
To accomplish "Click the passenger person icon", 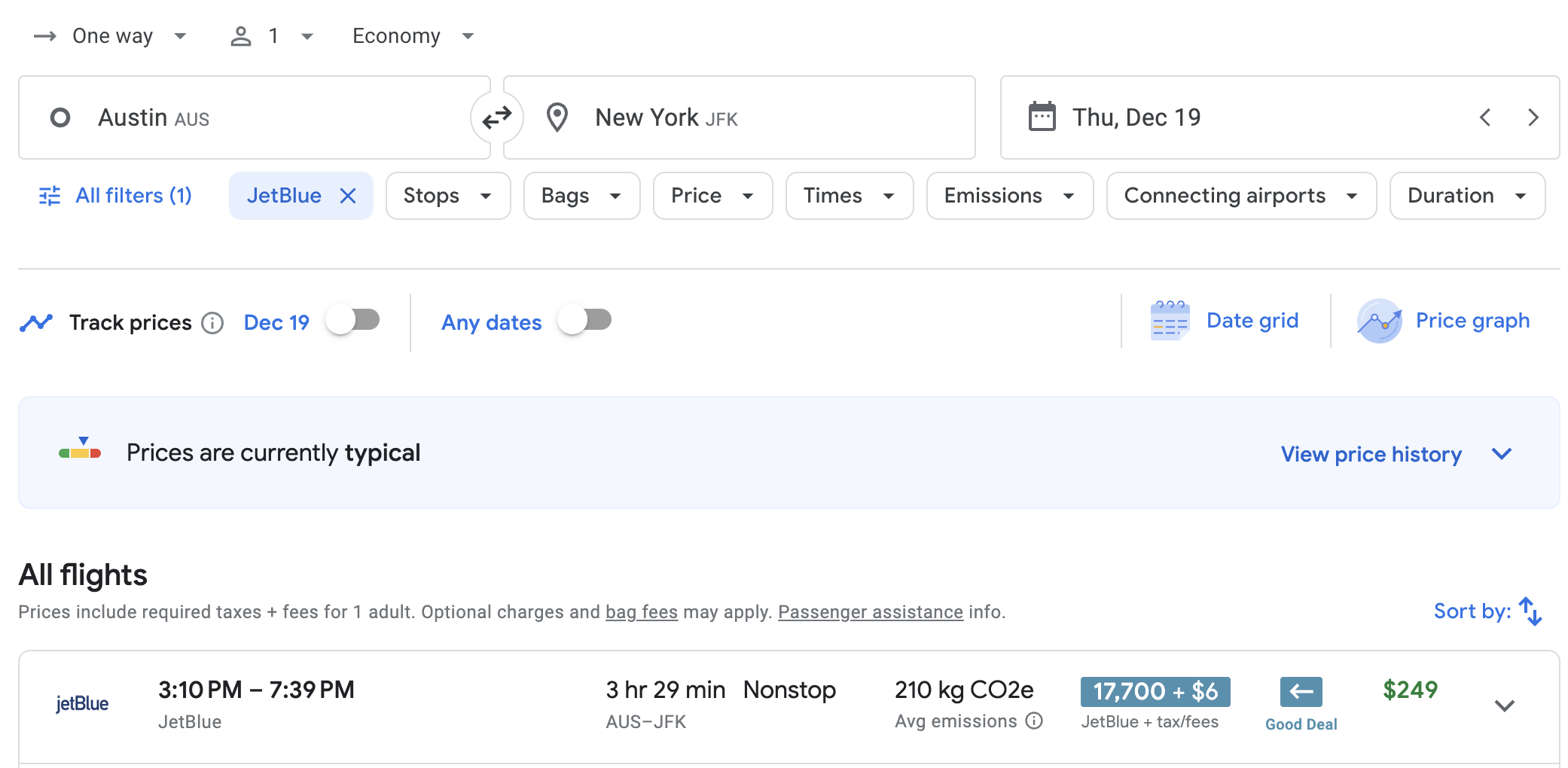I will pos(241,36).
